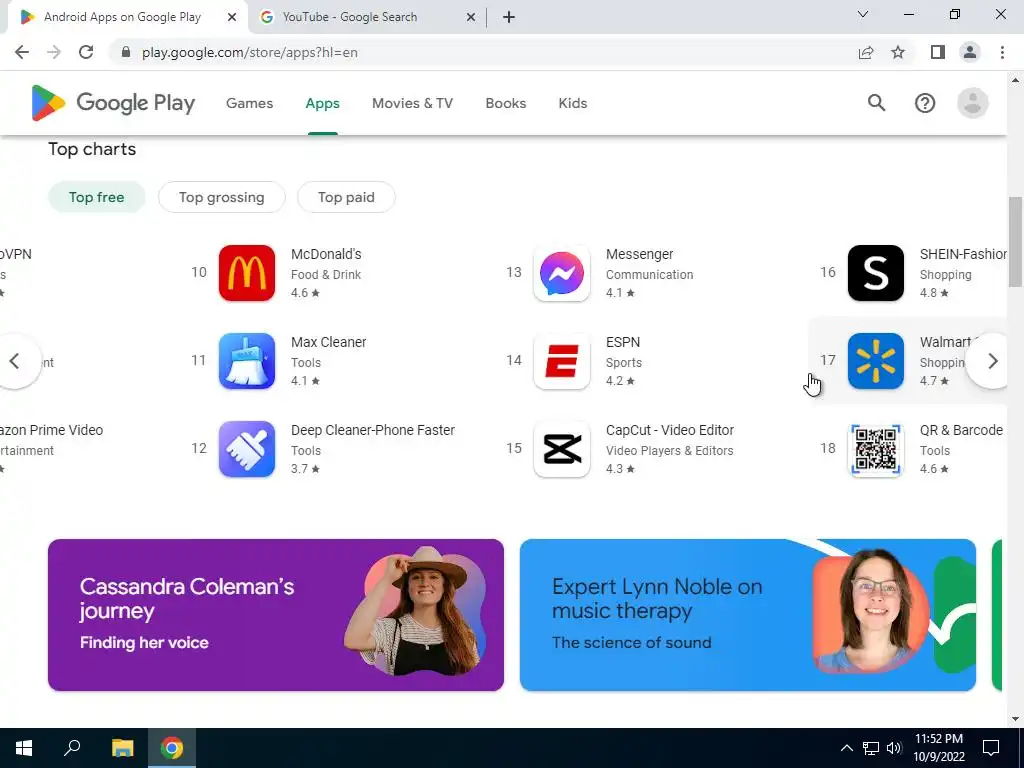Click Chrome icon on taskbar
This screenshot has height=768, width=1024.
172,748
